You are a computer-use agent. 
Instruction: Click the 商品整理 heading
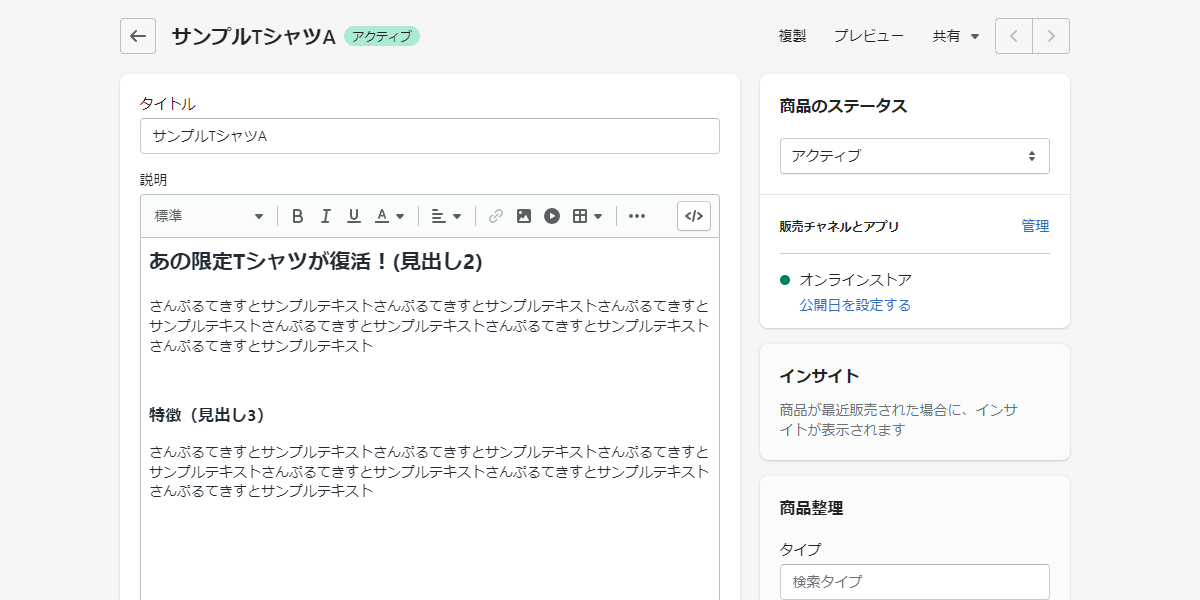pyautogui.click(x=811, y=508)
